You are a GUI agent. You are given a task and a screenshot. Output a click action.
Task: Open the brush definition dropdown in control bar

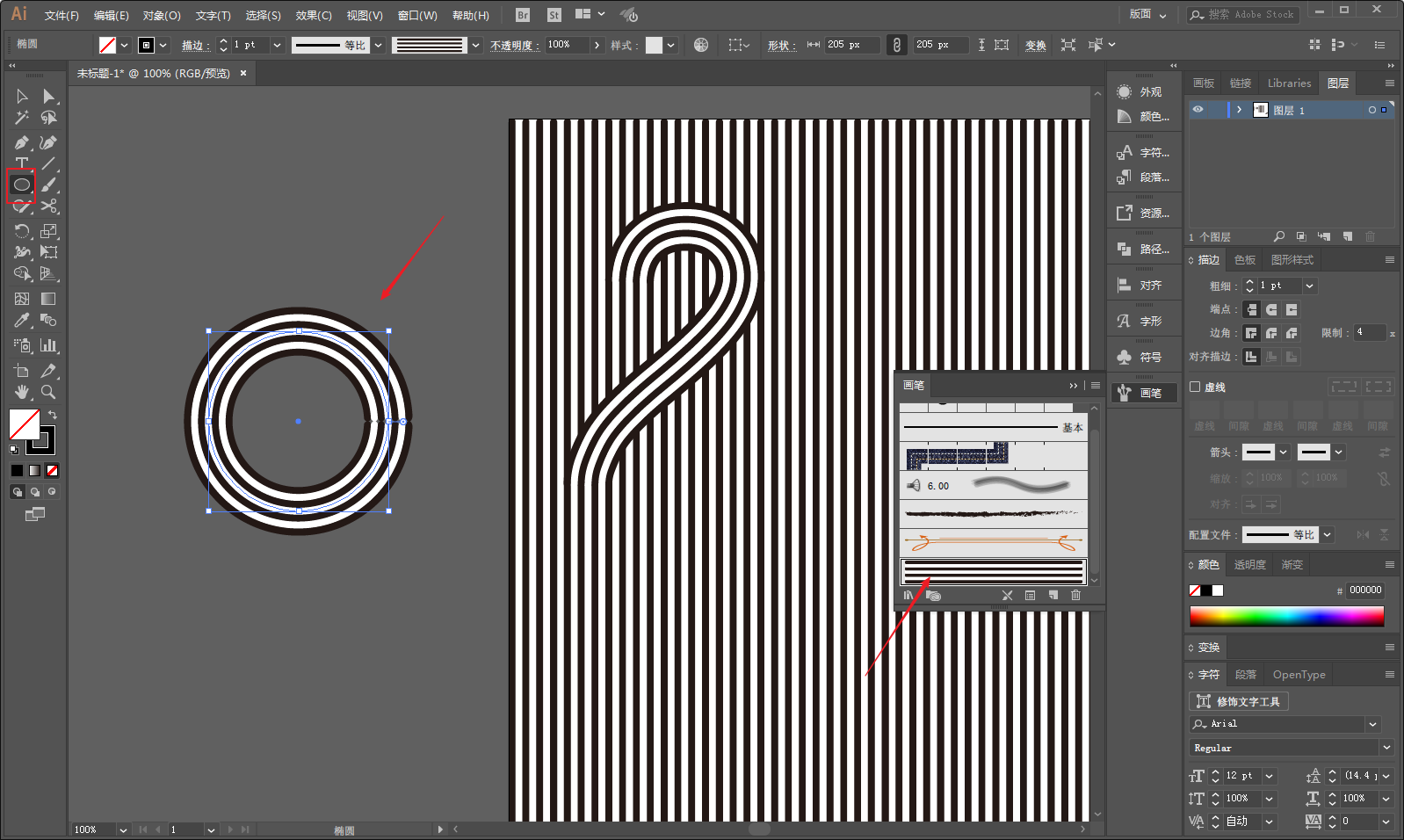(x=475, y=45)
